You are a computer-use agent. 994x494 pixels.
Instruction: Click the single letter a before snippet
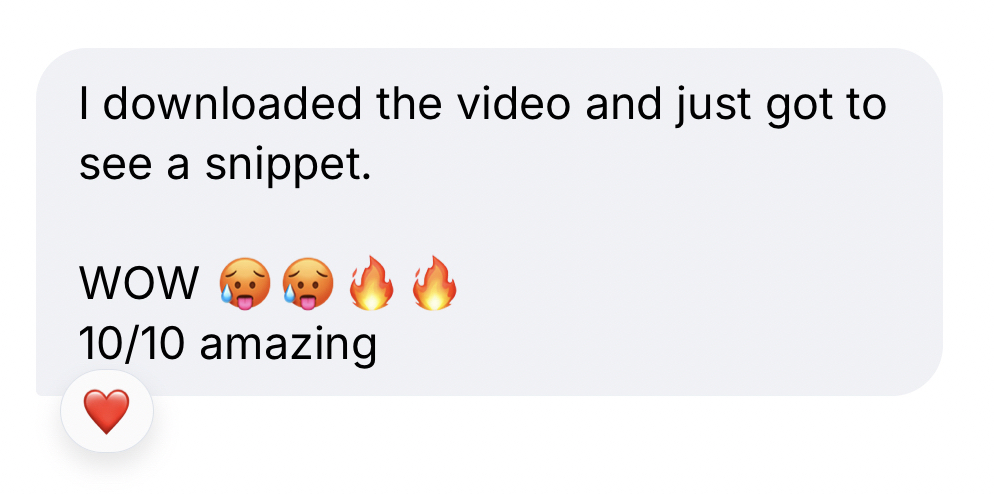pyautogui.click(x=178, y=167)
